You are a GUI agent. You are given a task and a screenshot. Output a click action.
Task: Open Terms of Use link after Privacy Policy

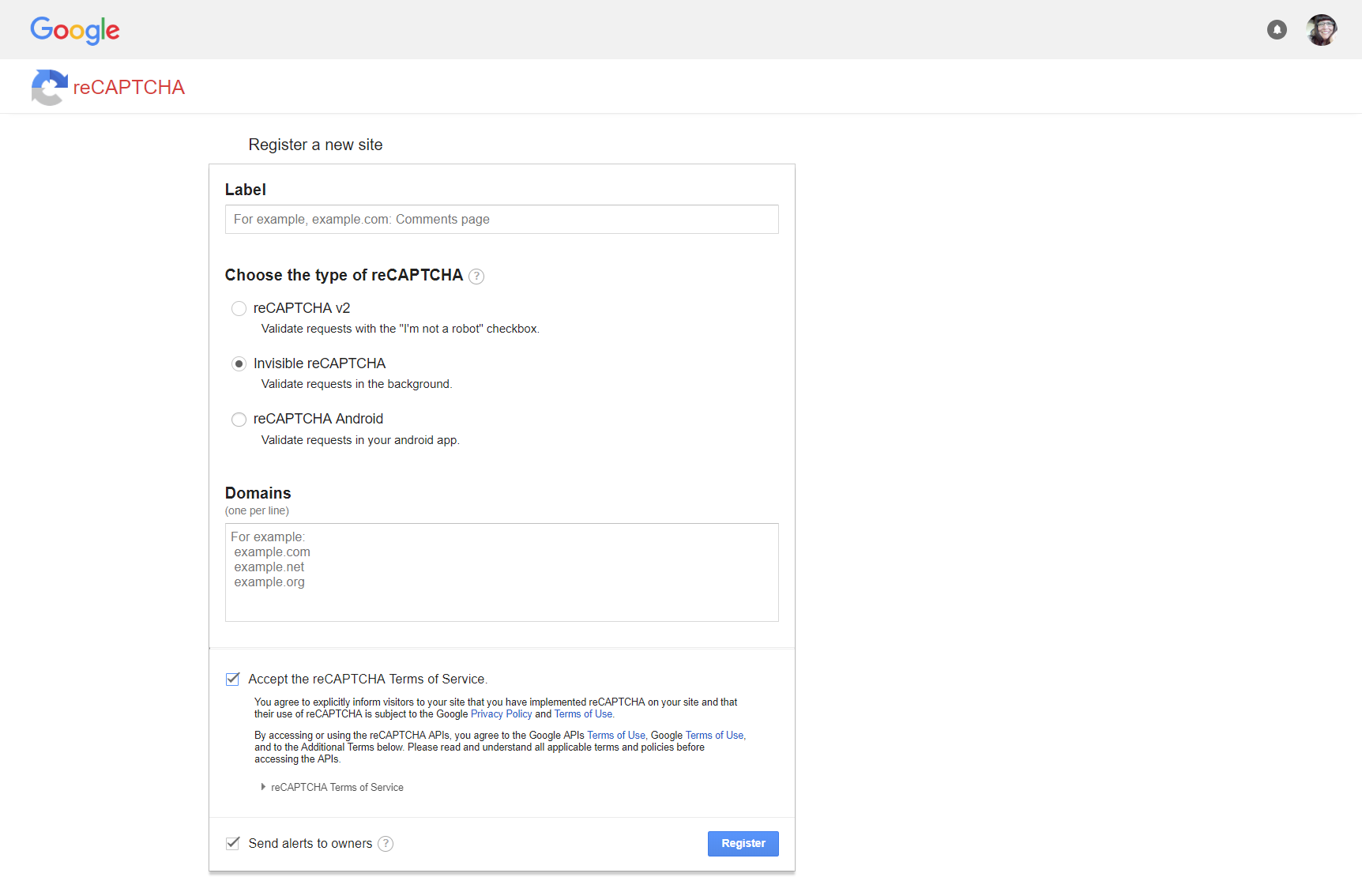pos(584,714)
